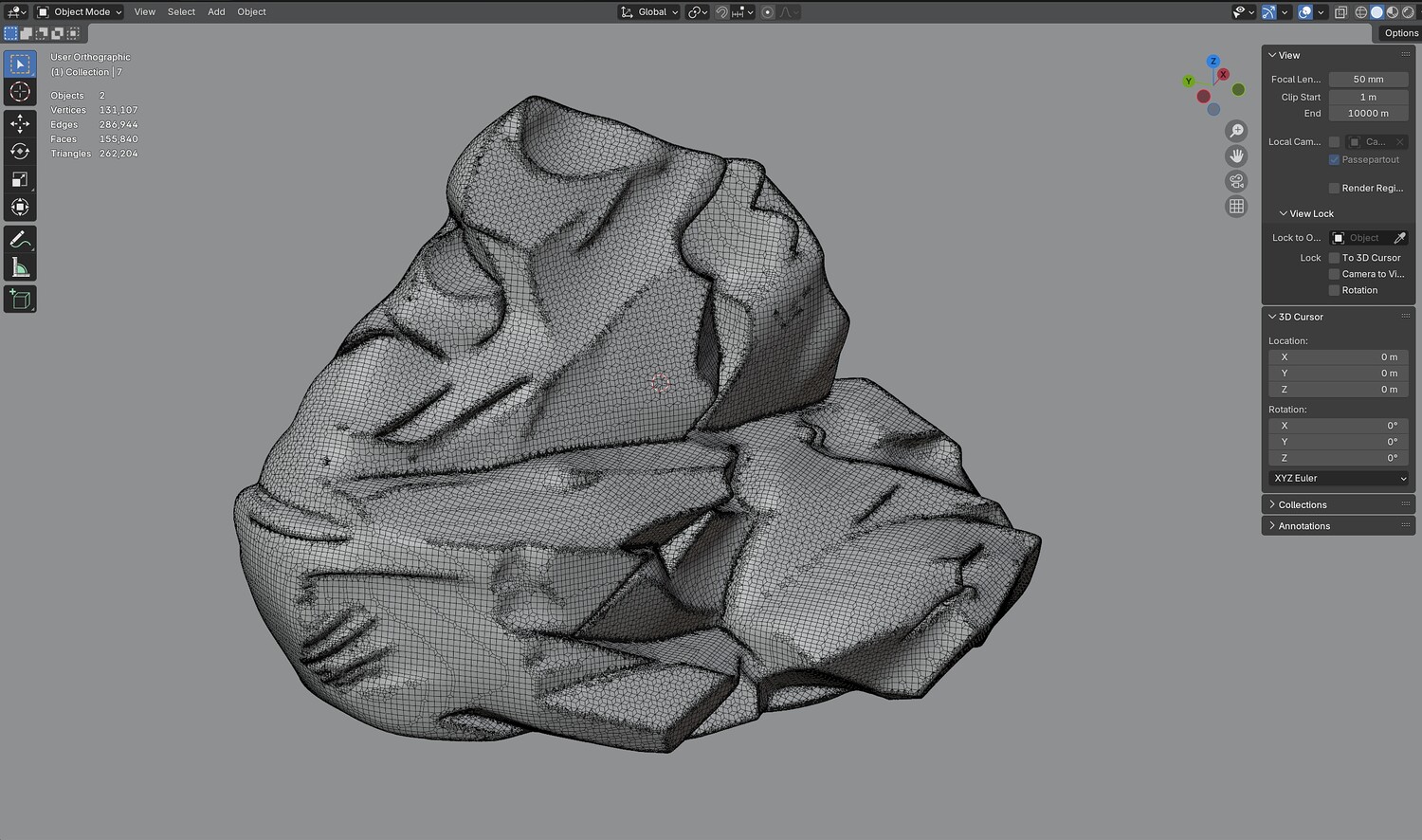Open the Object Mode dropdown

click(x=80, y=12)
